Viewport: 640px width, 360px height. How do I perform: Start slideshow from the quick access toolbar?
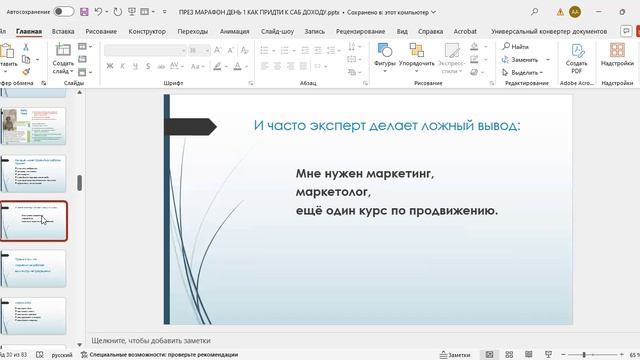click(x=132, y=12)
